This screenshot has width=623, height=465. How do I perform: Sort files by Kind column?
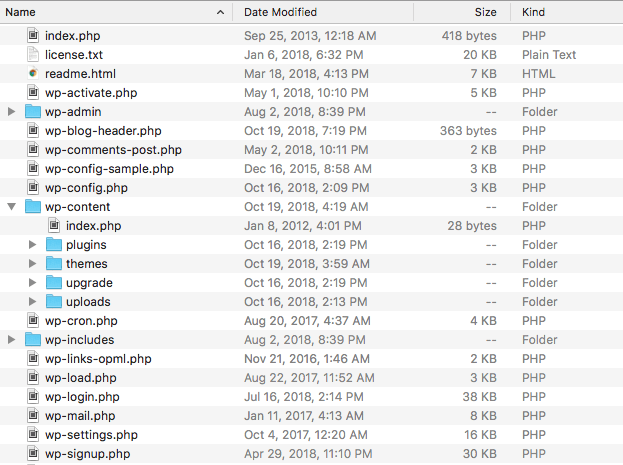pyautogui.click(x=567, y=12)
